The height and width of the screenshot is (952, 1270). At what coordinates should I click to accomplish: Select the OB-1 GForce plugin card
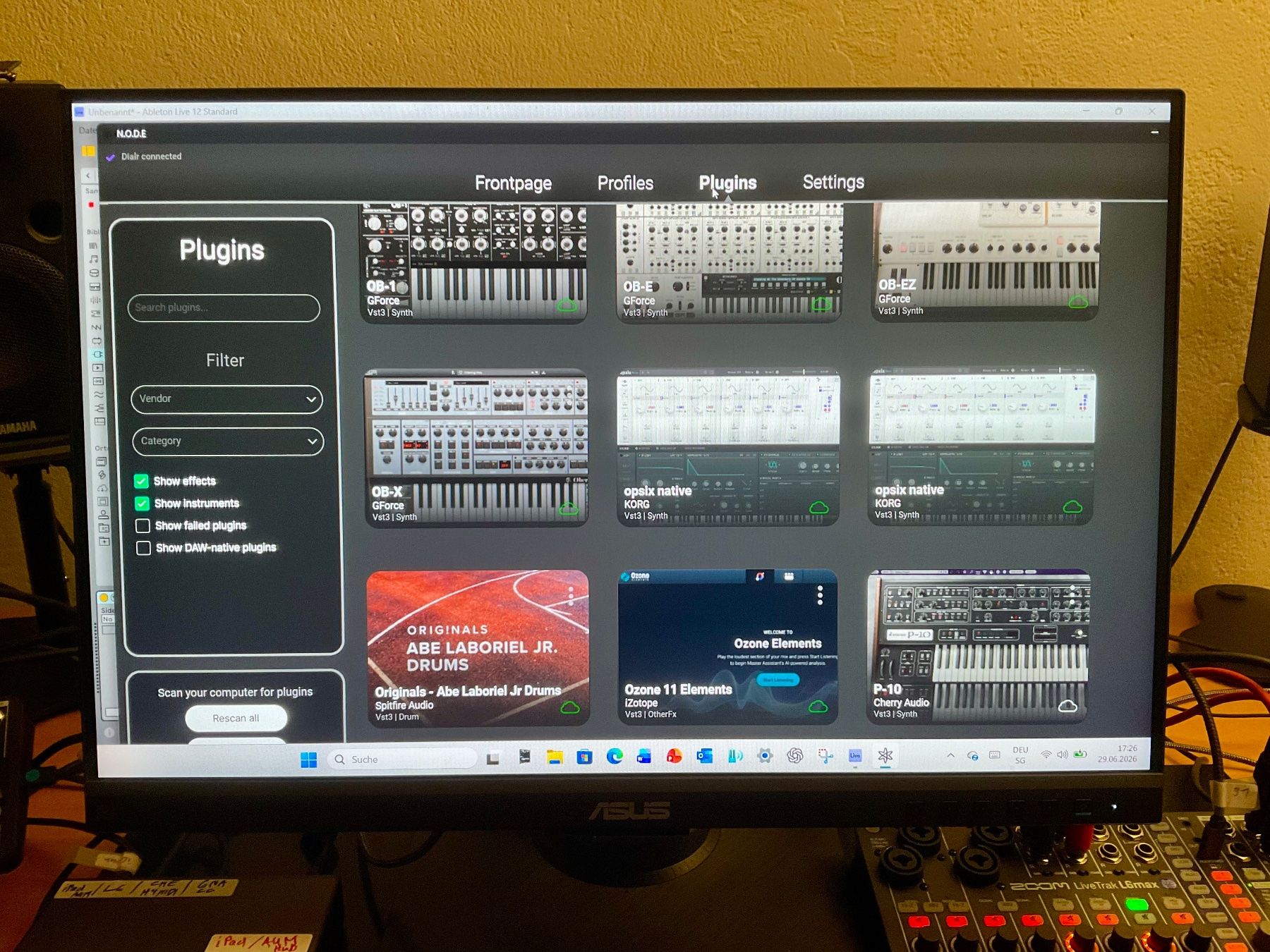474,264
